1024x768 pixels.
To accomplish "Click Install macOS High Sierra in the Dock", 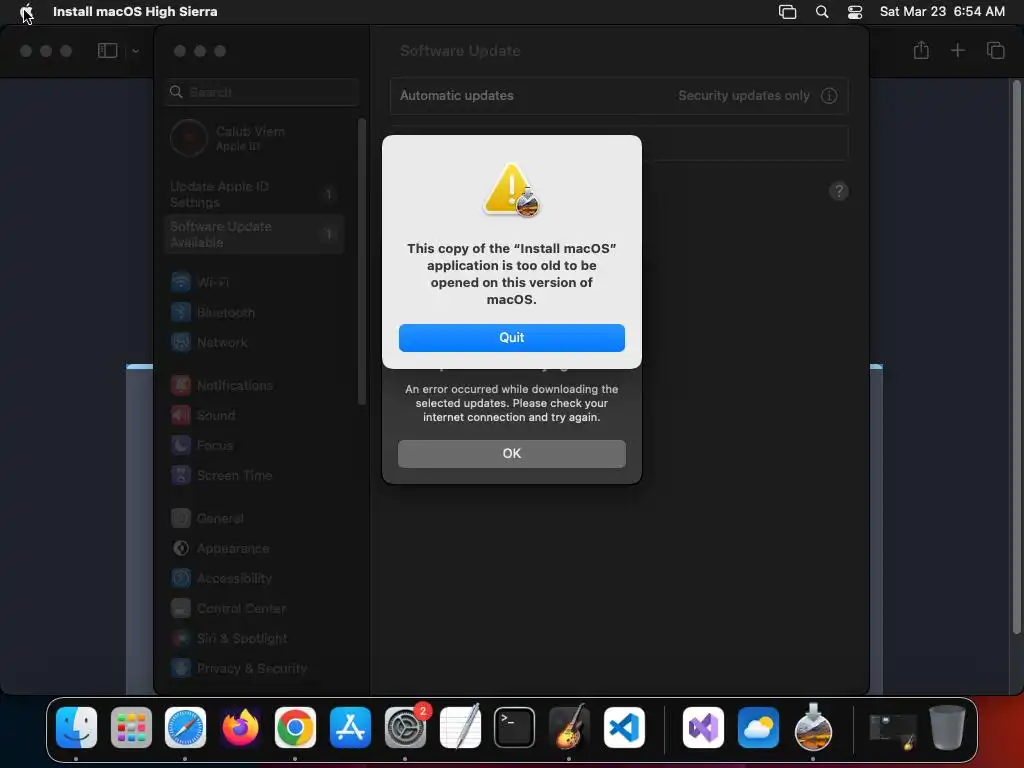I will pos(813,728).
